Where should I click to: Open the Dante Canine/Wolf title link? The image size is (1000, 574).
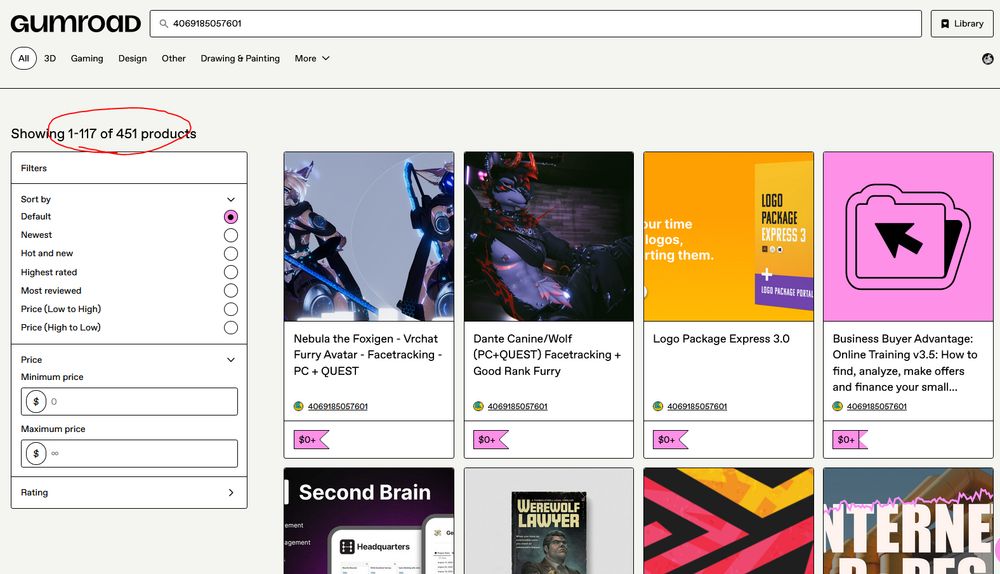click(x=547, y=355)
